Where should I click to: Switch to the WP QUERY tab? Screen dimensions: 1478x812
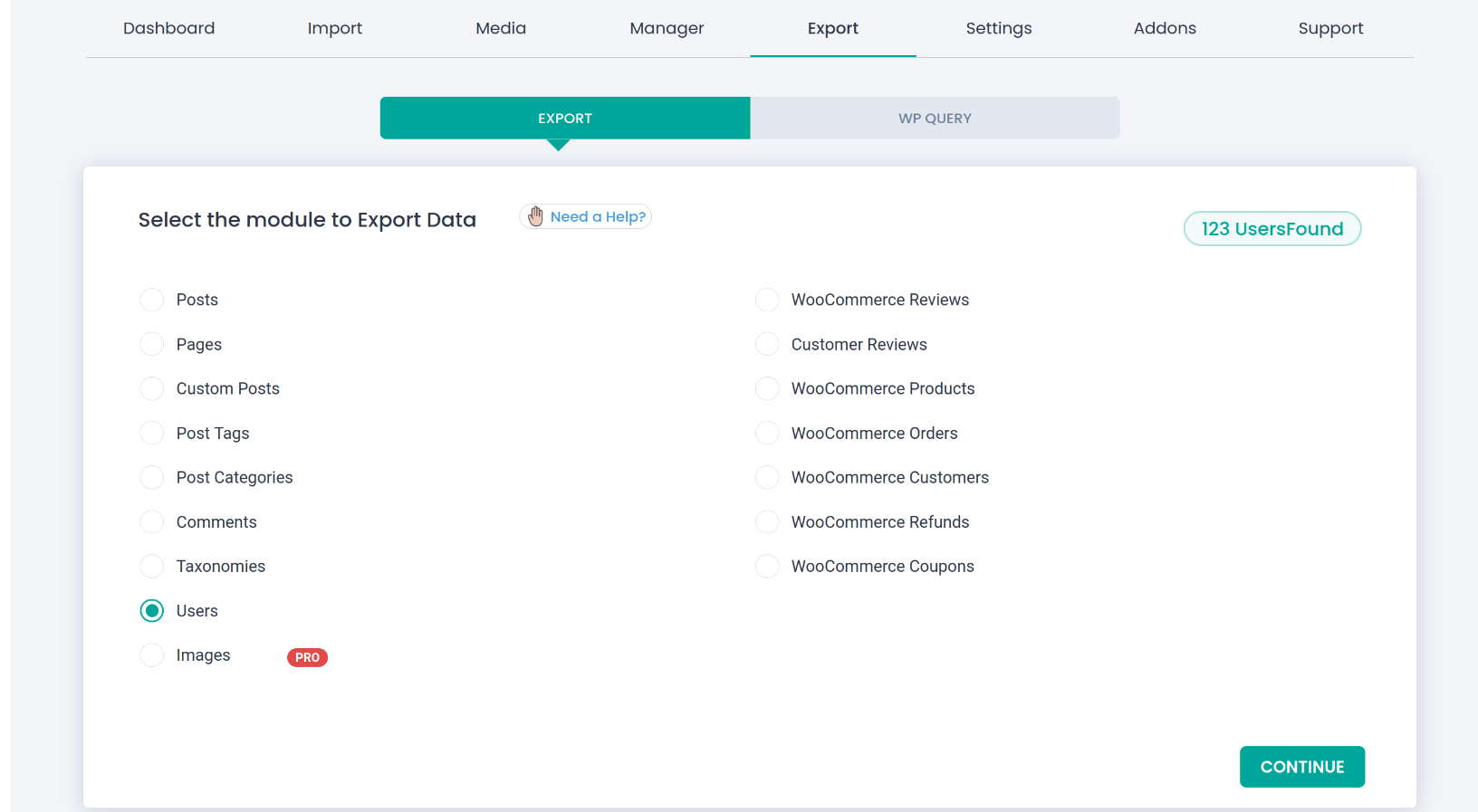[x=935, y=119]
